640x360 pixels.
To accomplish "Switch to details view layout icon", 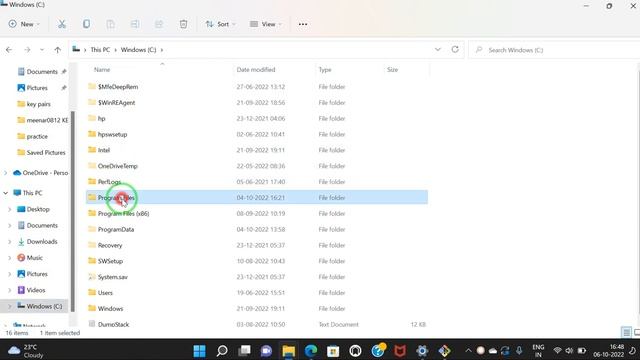I will click(x=626, y=333).
